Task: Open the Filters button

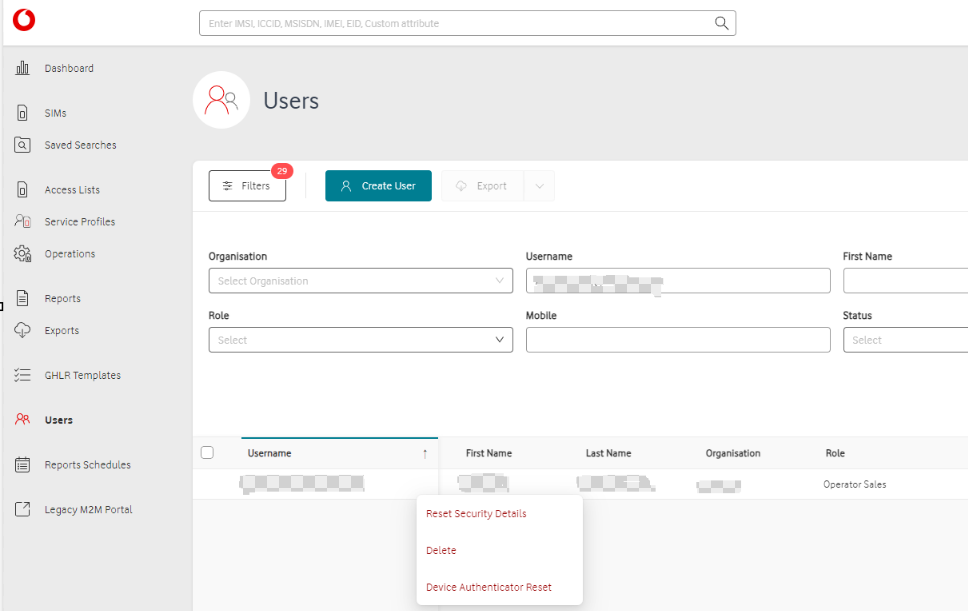Action: (247, 186)
